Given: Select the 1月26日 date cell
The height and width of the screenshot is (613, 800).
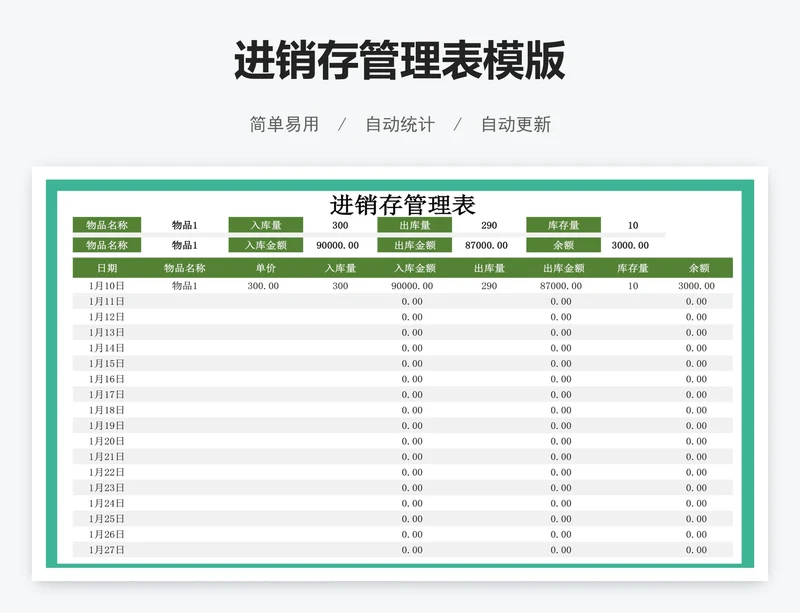Looking at the screenshot, I should point(107,534).
